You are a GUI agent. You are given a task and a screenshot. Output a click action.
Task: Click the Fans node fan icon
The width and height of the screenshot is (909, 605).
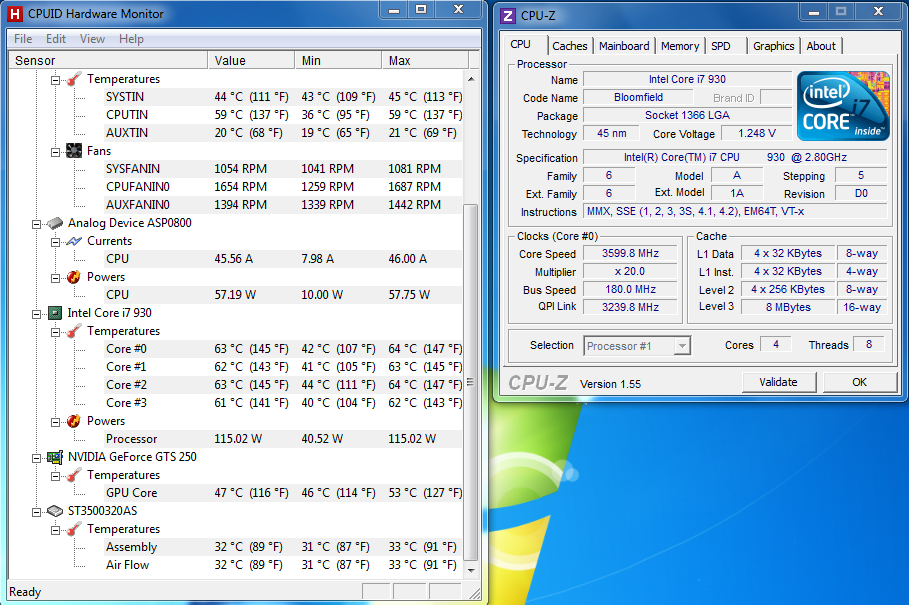[x=74, y=151]
